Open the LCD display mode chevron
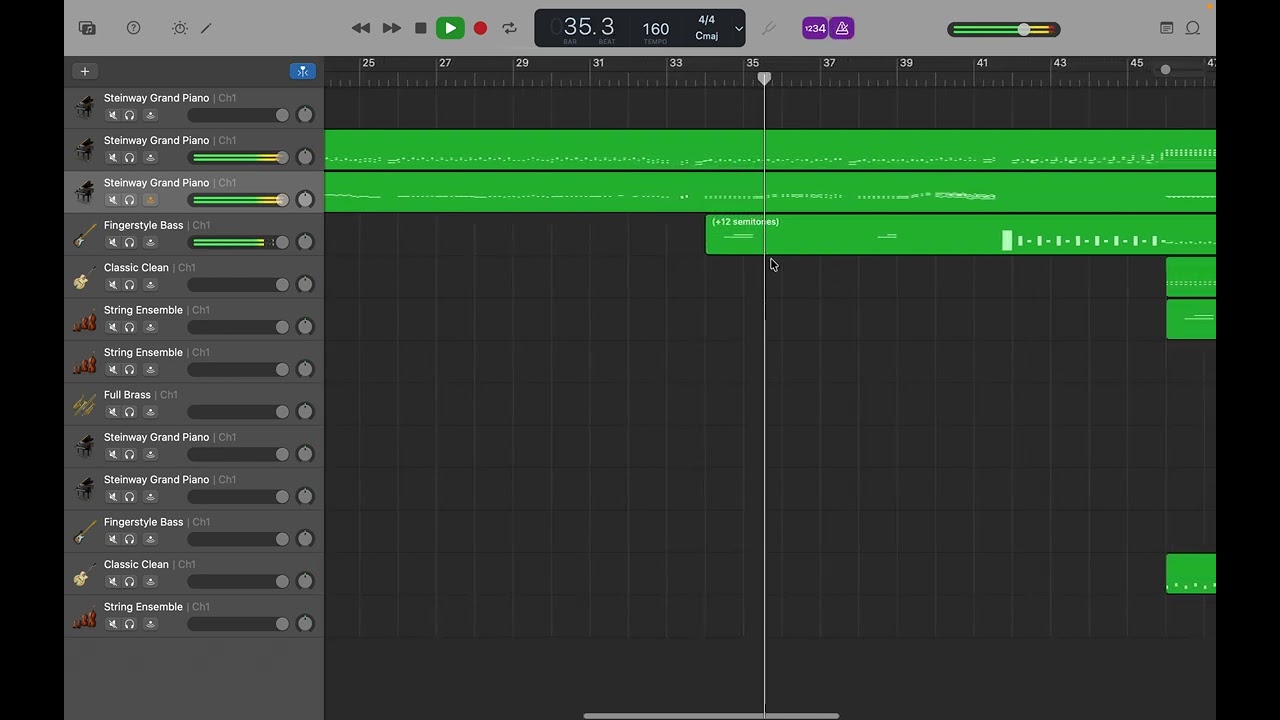The height and width of the screenshot is (720, 1280). pyautogui.click(x=739, y=28)
